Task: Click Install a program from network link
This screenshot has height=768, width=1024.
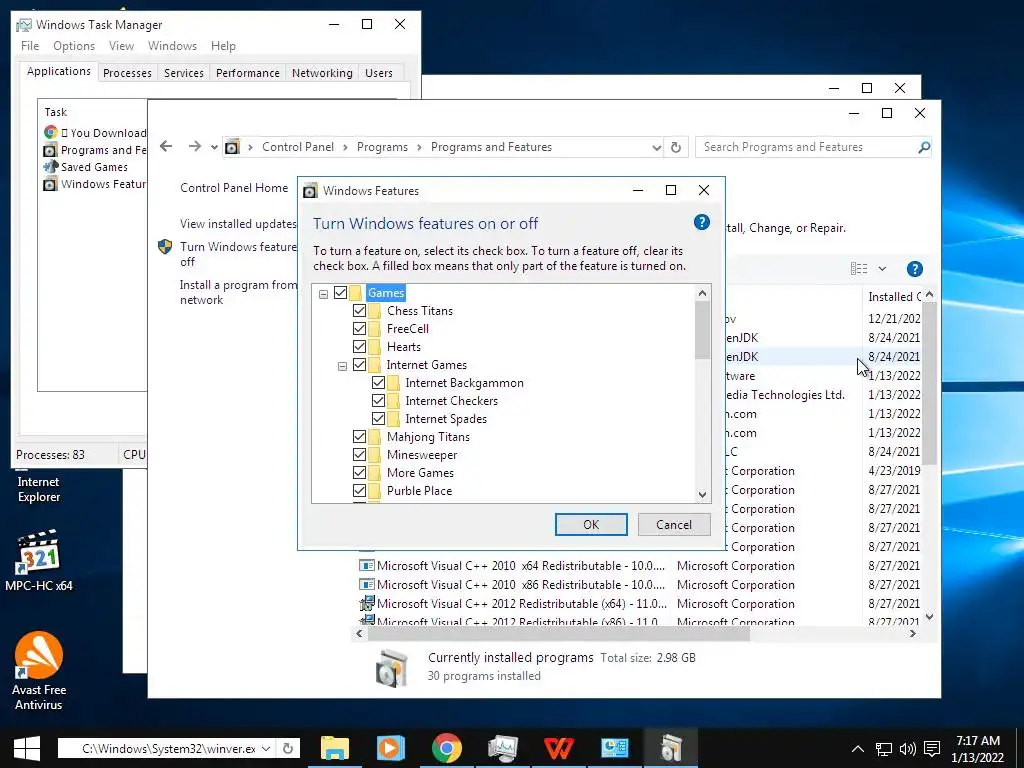Action: tap(238, 293)
